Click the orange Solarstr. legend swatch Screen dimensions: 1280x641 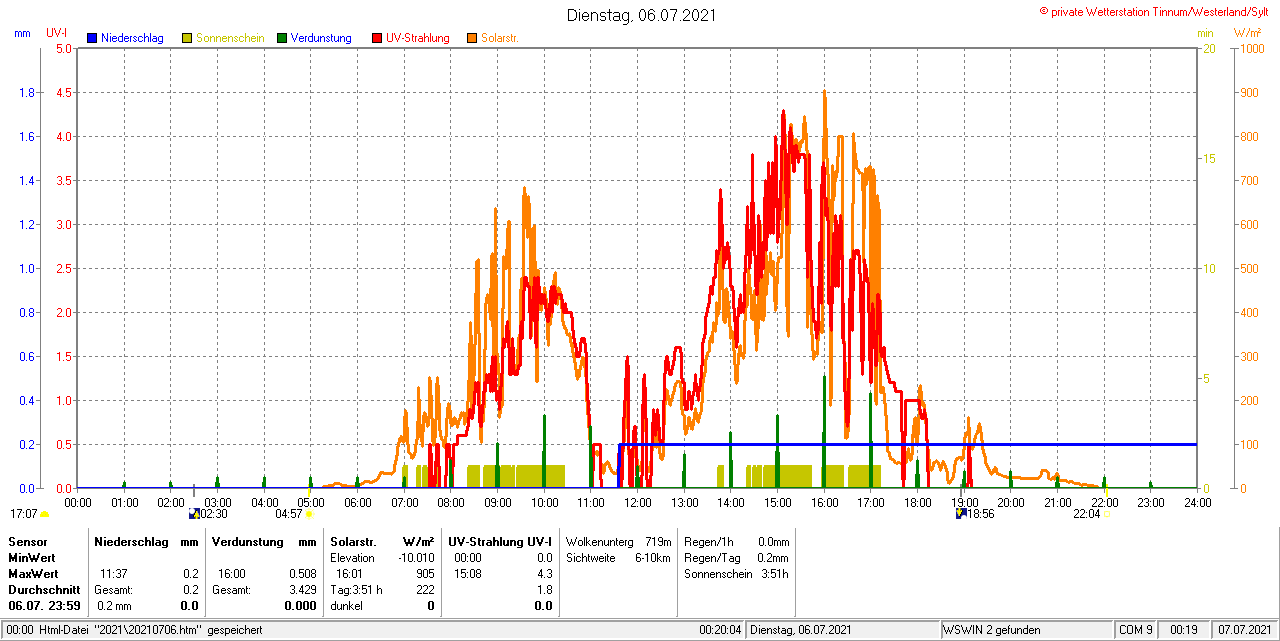click(x=472, y=38)
